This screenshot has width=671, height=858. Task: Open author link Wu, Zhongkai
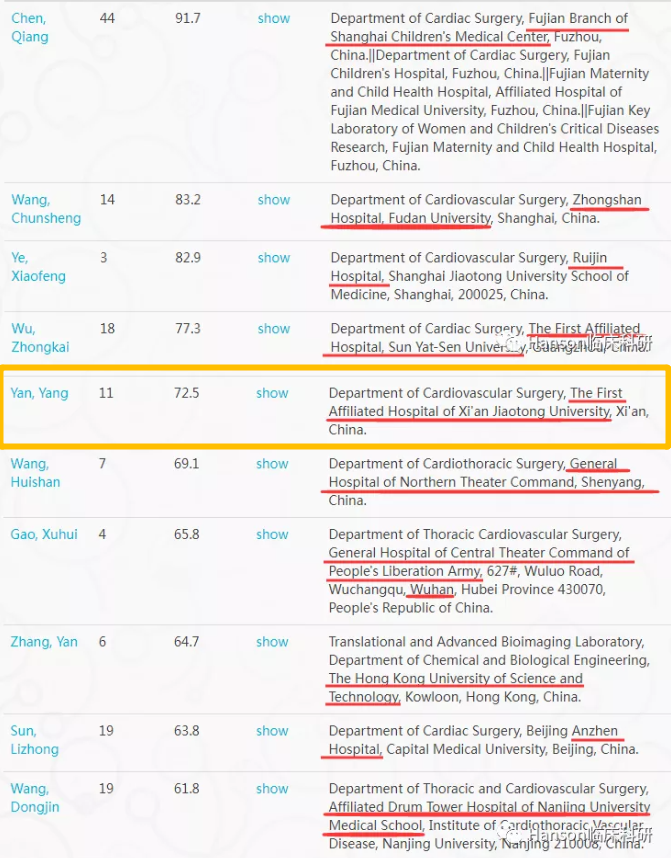click(40, 338)
